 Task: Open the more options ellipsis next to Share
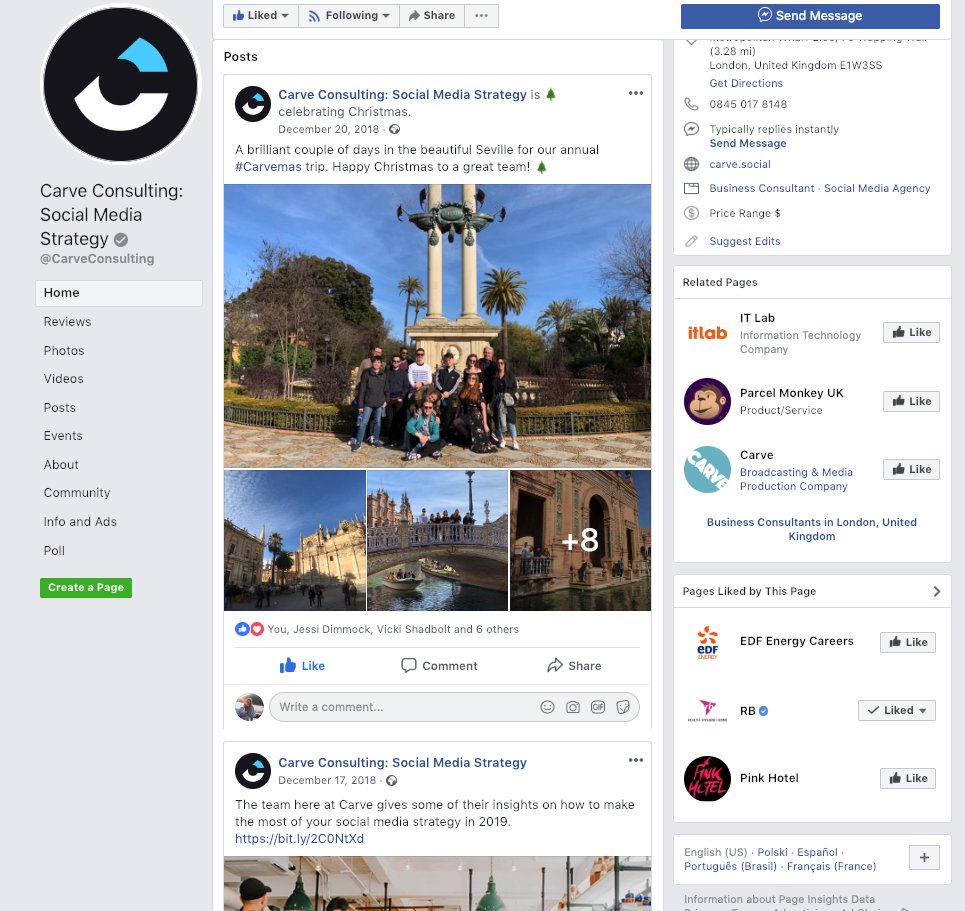click(x=481, y=15)
